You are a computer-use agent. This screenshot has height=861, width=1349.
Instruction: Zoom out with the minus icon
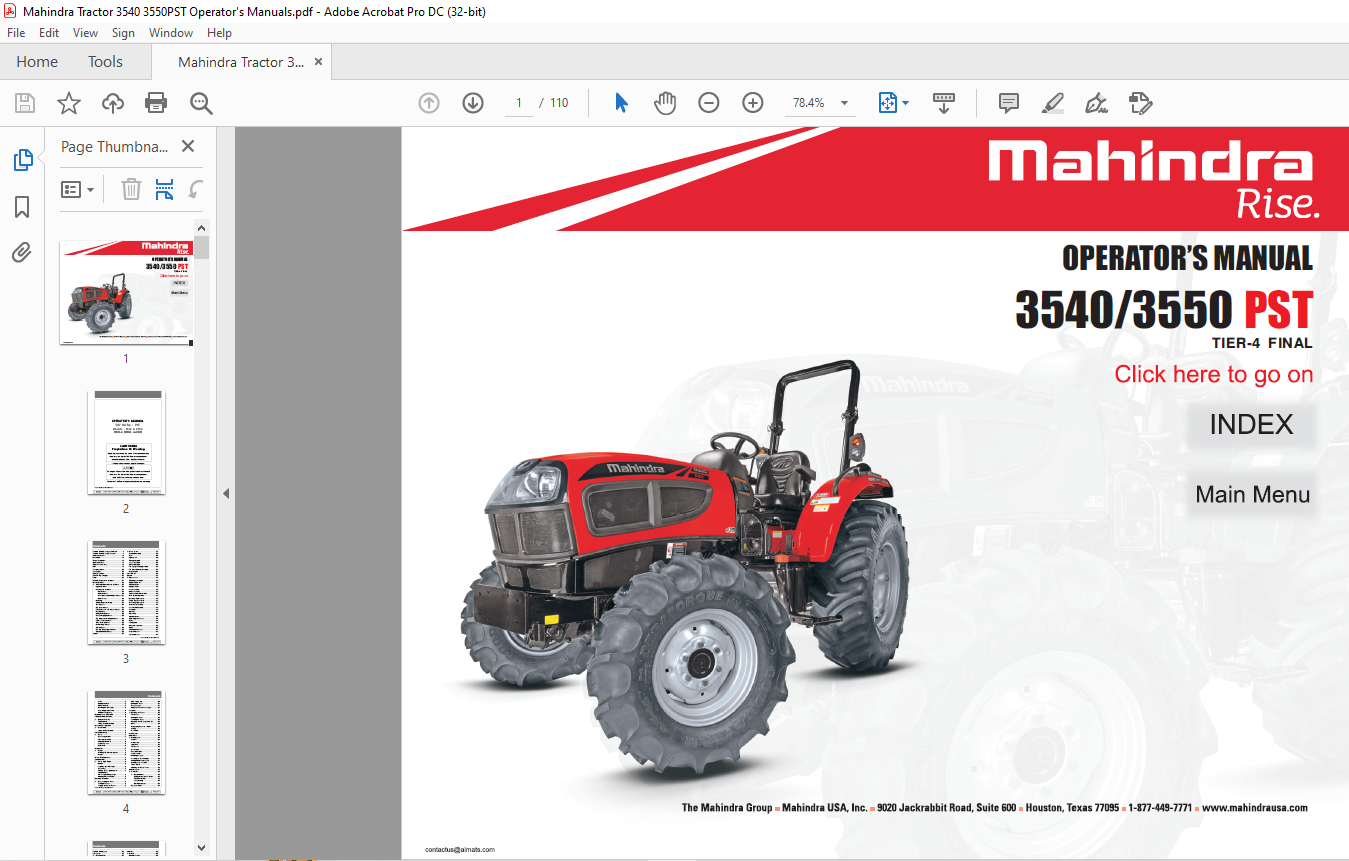click(x=709, y=103)
